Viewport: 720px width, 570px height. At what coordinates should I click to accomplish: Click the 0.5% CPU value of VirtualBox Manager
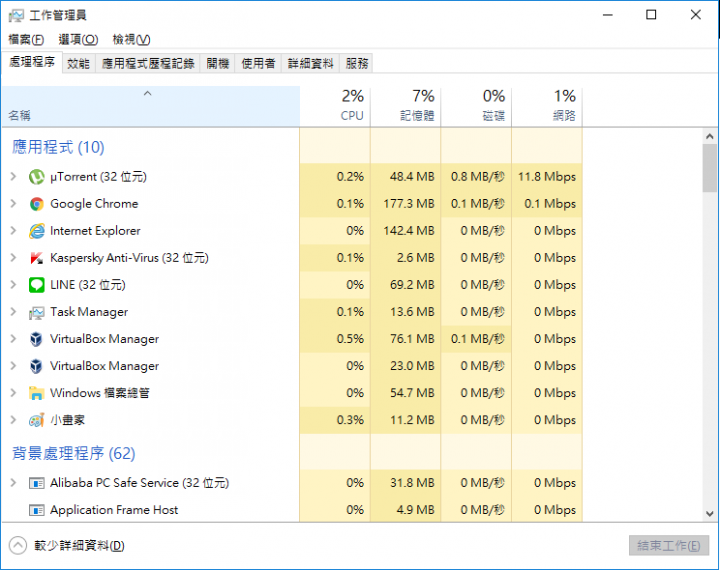click(x=350, y=339)
